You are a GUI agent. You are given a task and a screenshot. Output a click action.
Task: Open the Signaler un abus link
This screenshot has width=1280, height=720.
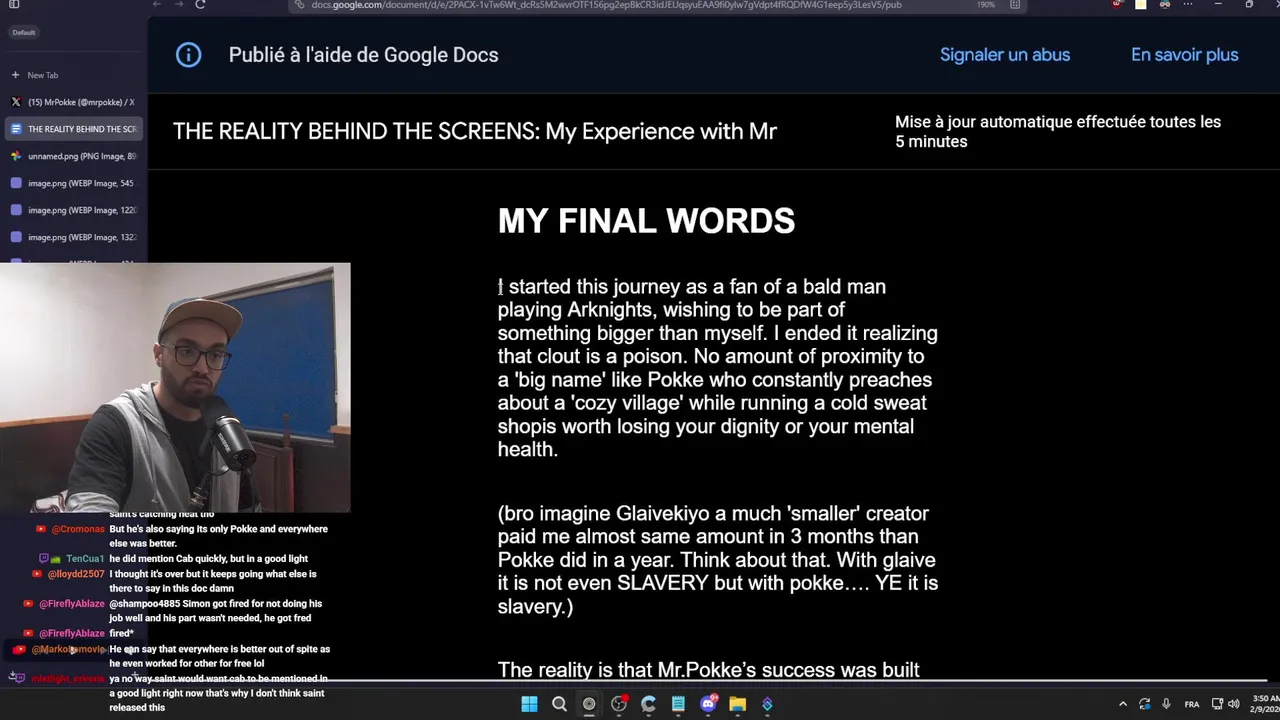1005,55
